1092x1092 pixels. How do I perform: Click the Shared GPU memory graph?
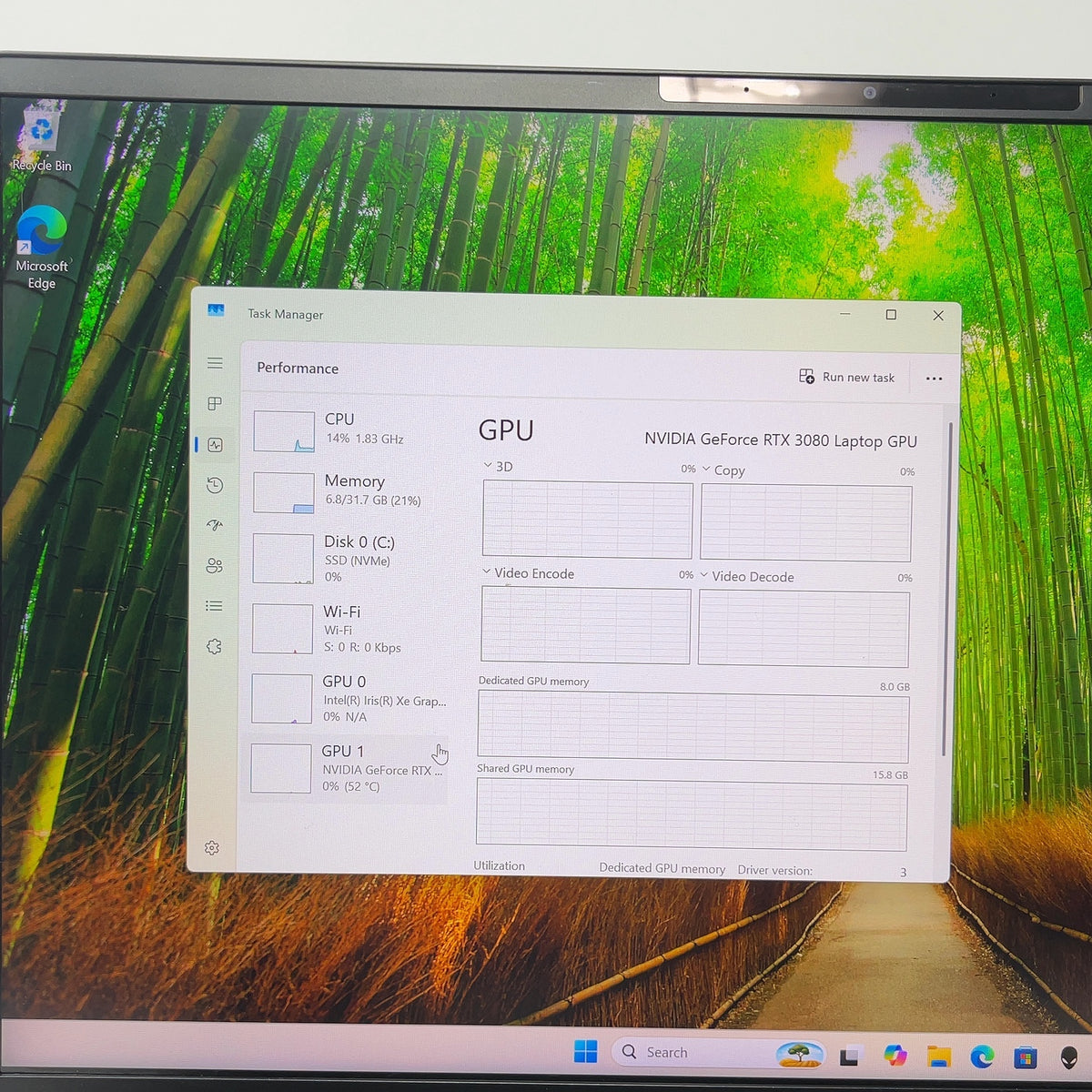tap(692, 814)
